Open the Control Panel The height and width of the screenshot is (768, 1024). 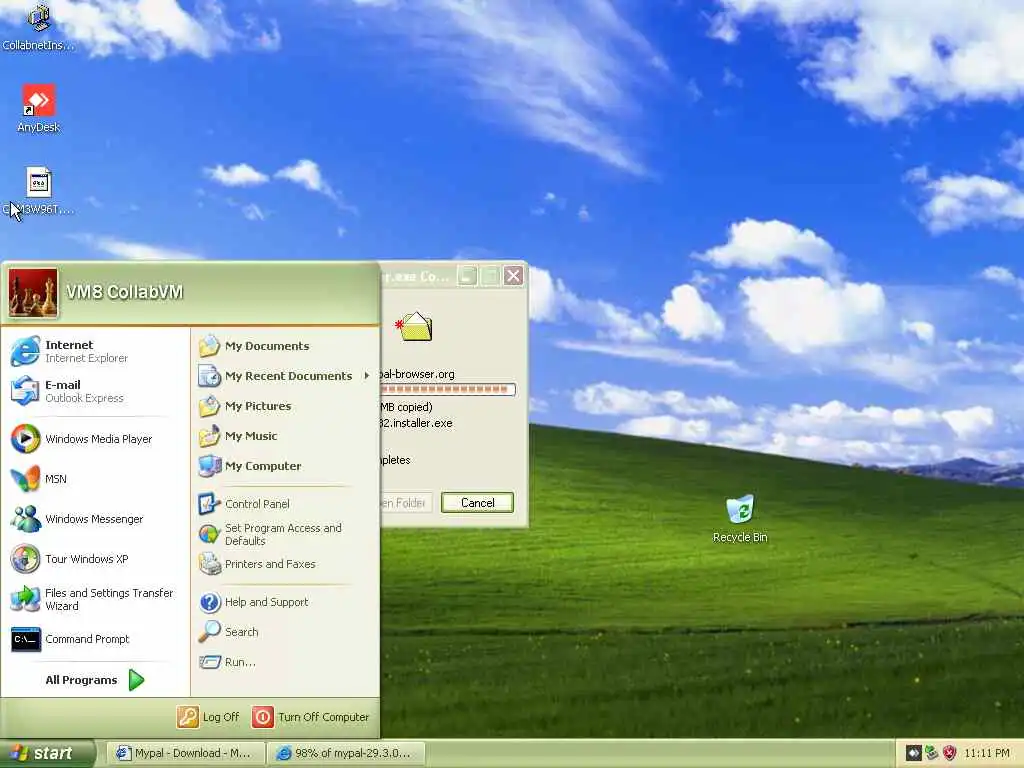coord(285,504)
